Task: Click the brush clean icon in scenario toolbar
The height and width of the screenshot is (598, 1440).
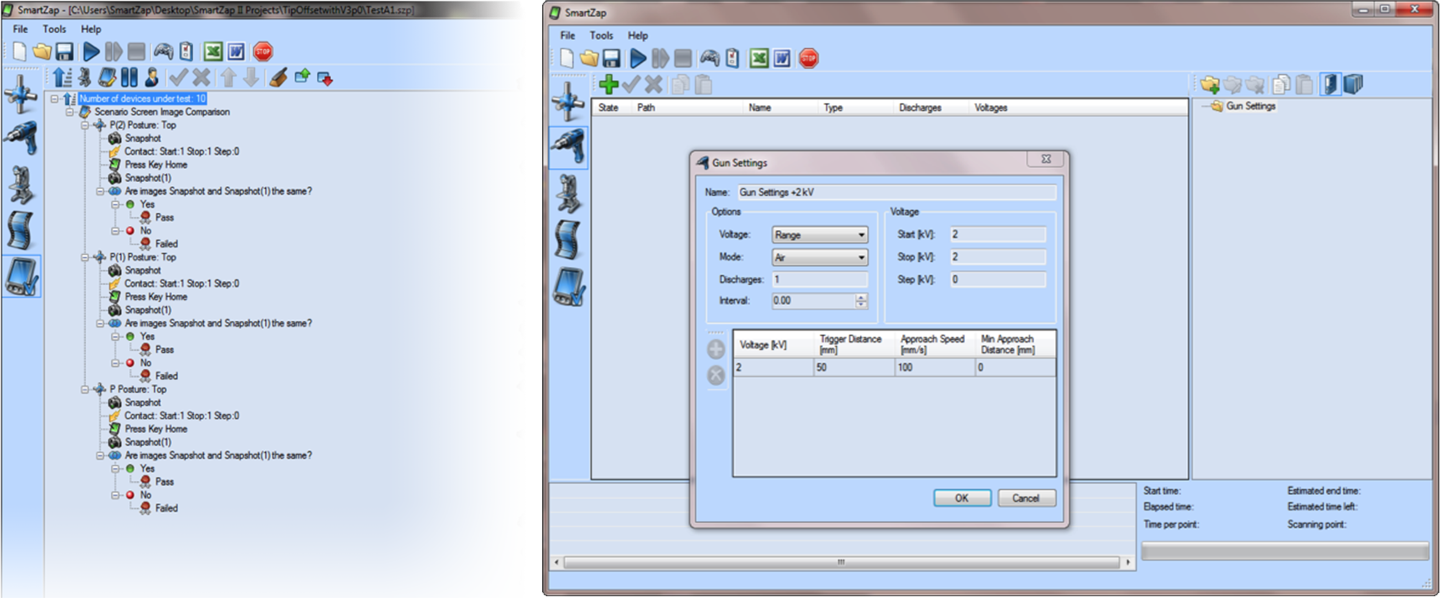Action: point(278,78)
